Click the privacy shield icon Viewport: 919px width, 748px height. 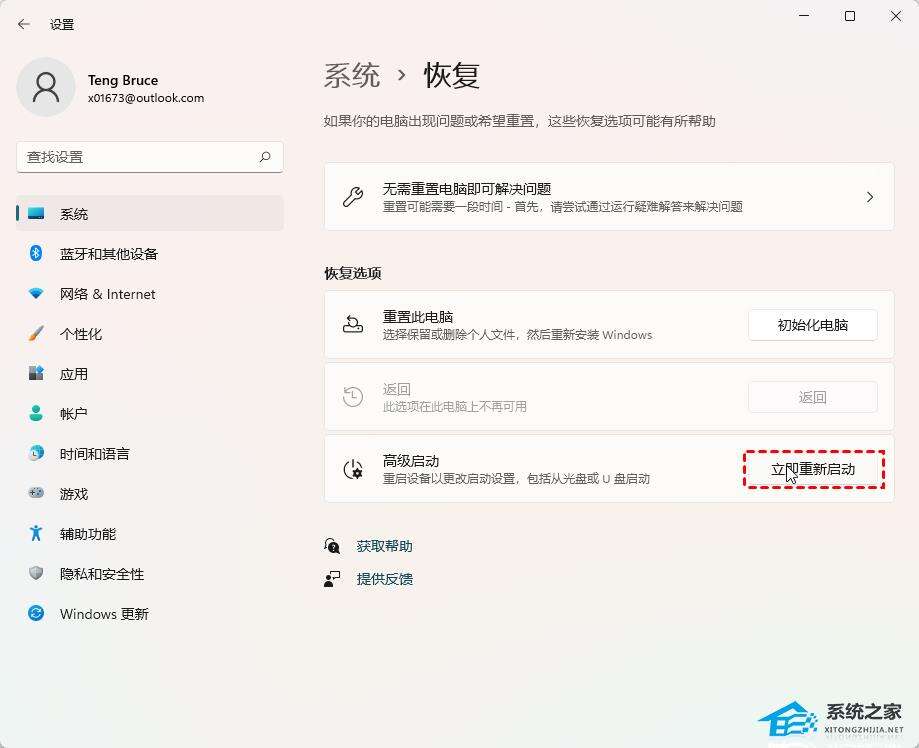pyautogui.click(x=36, y=573)
